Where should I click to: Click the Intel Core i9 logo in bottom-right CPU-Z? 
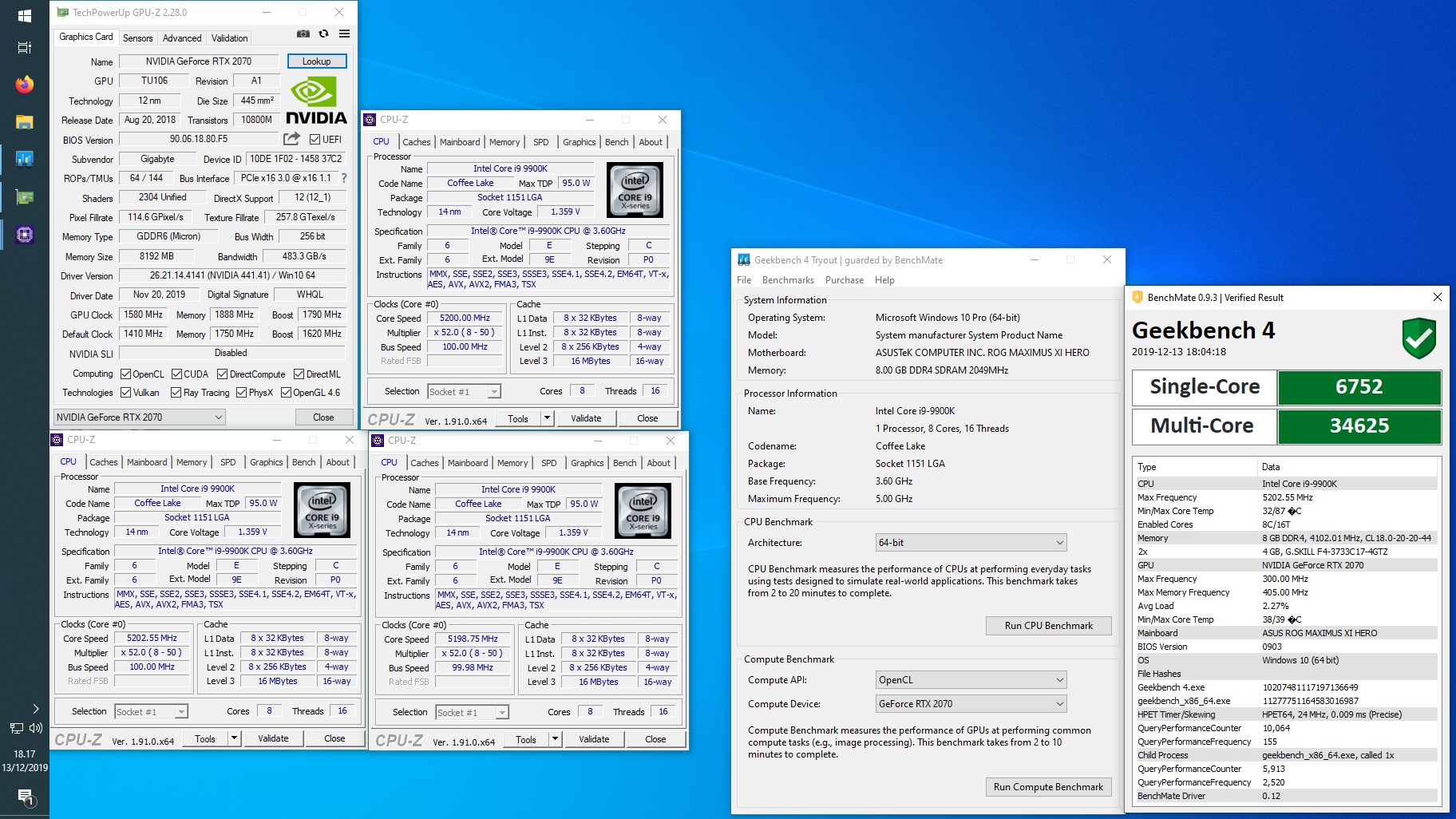(643, 512)
